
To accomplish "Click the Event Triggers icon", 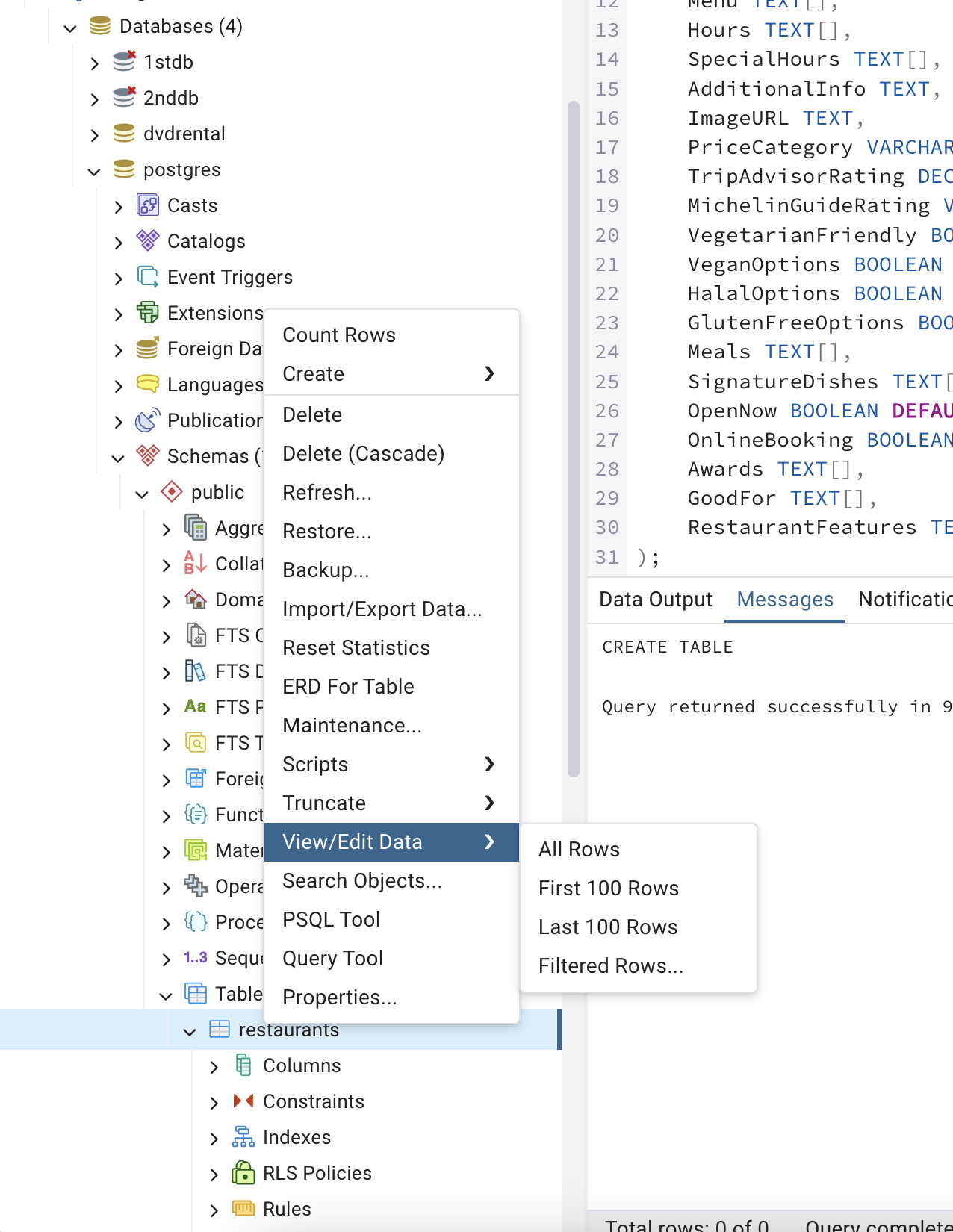I will tap(148, 277).
